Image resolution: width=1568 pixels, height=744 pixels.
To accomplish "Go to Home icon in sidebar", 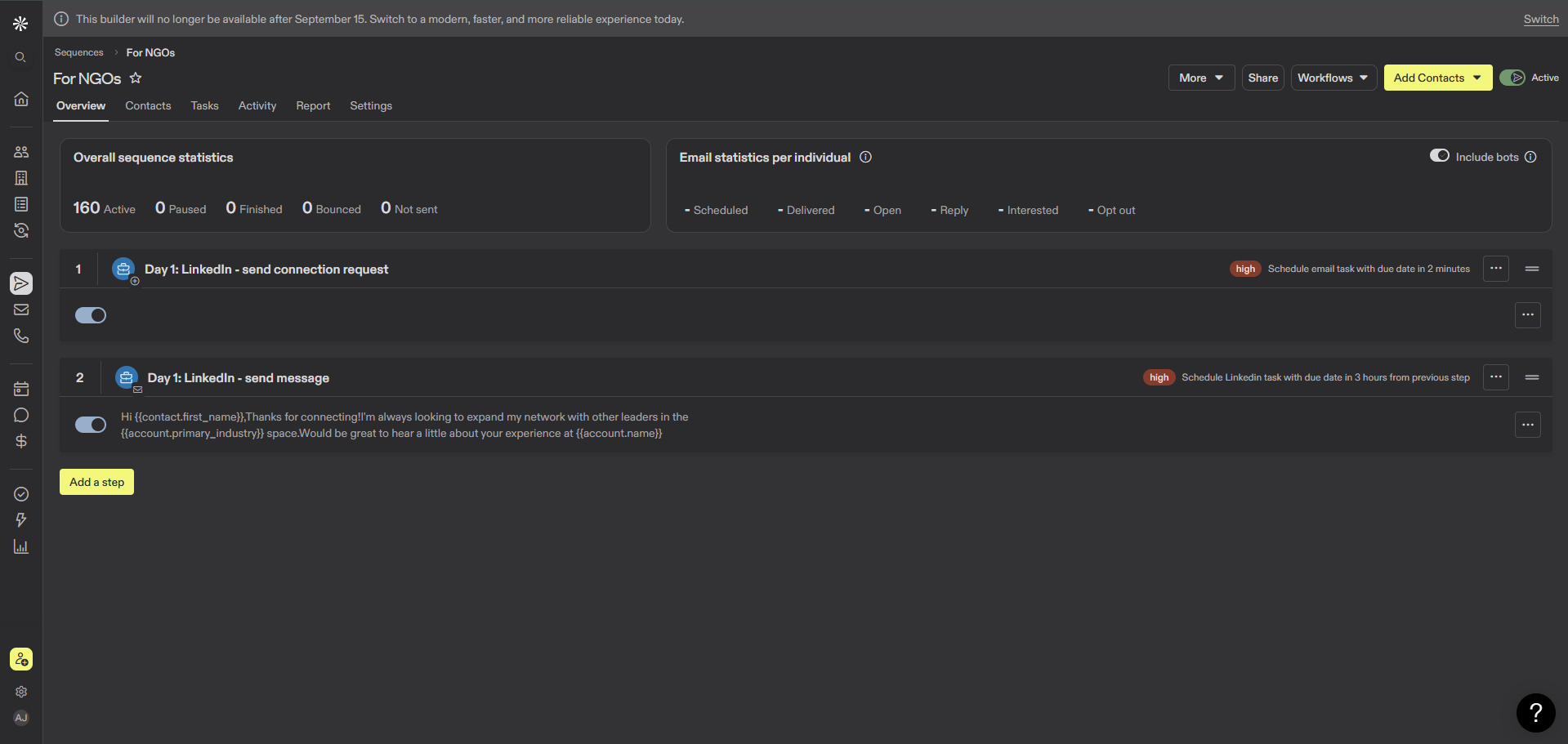I will 21,99.
